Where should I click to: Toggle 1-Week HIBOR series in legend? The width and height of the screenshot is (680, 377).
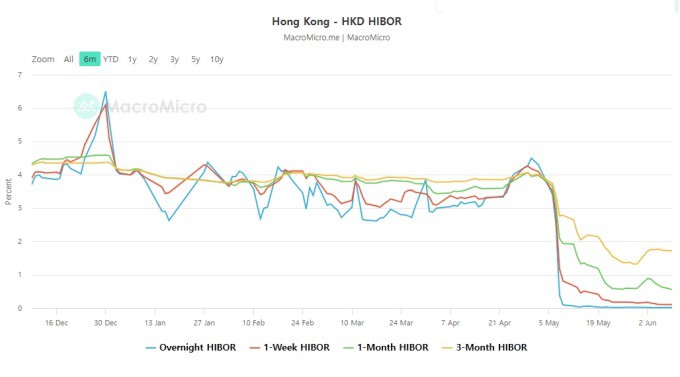(x=290, y=347)
